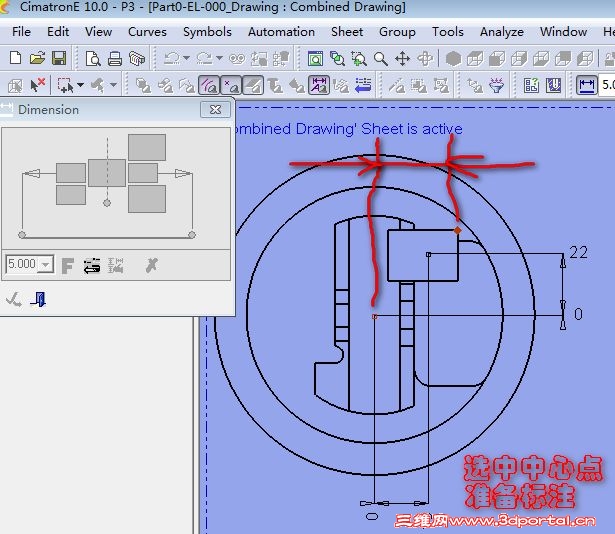Image resolution: width=615 pixels, height=534 pixels.
Task: Click the plotter icon next to Print
Action: [x=137, y=59]
